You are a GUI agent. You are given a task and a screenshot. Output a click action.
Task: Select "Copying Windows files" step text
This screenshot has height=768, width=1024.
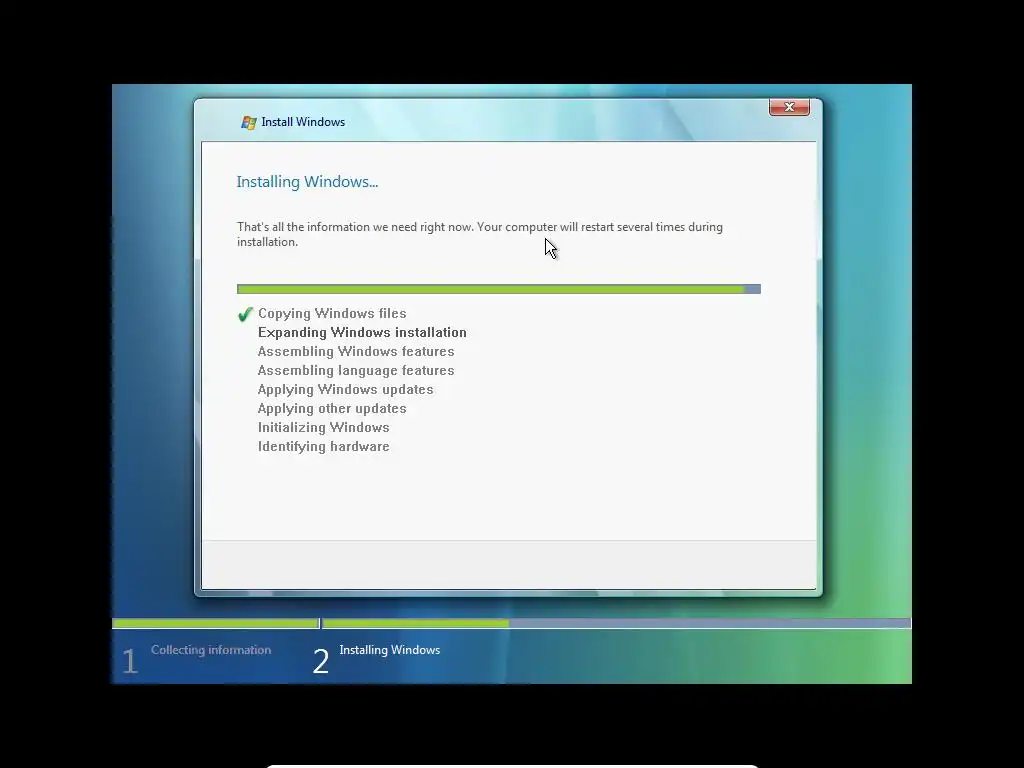(332, 313)
